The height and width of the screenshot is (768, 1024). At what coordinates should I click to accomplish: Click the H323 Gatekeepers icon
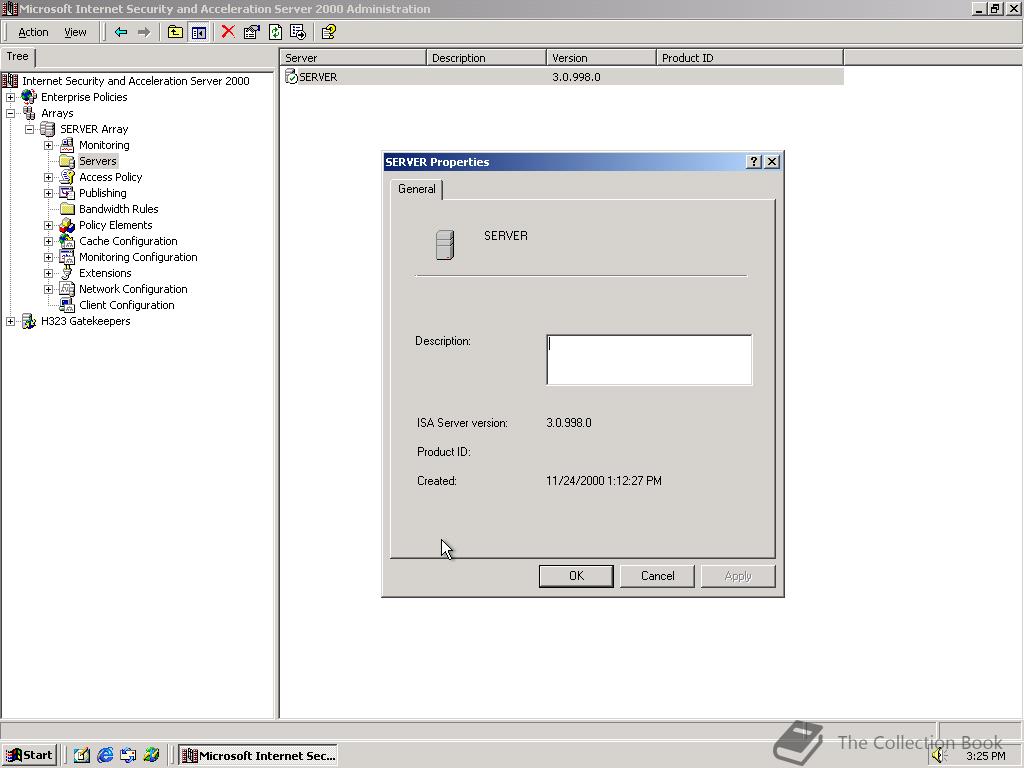coord(29,321)
